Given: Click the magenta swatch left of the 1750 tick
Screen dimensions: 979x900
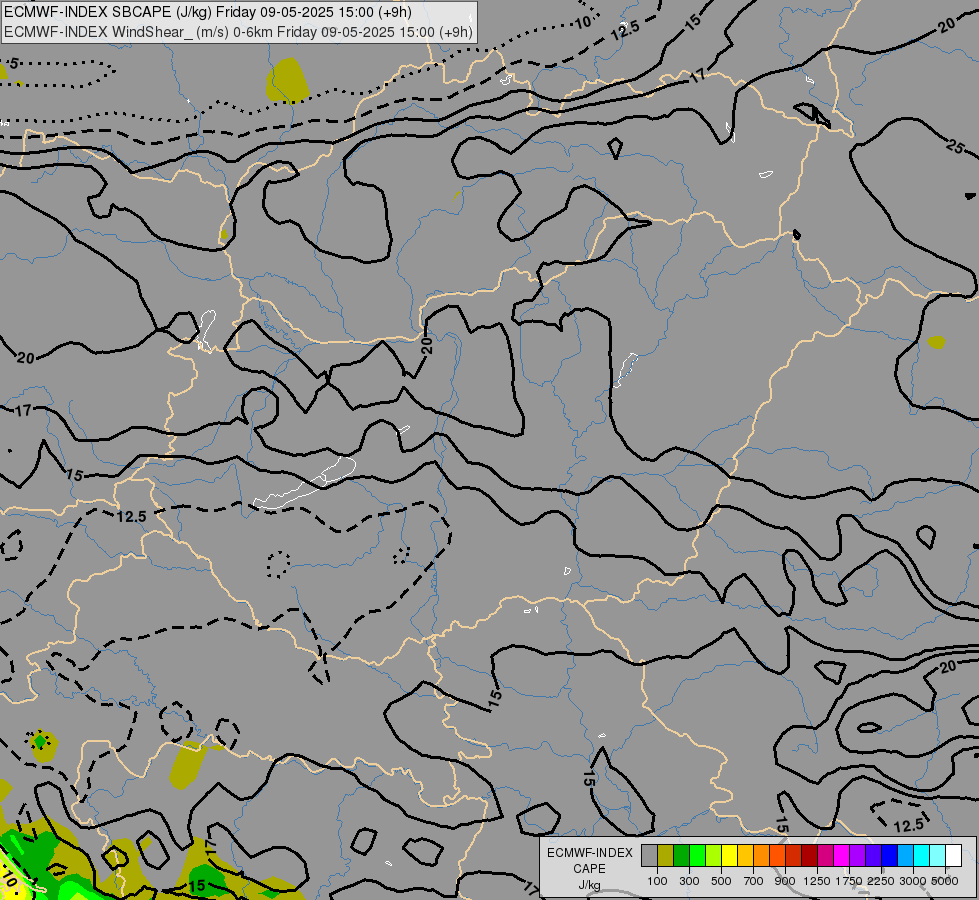Looking at the screenshot, I should (842, 856).
